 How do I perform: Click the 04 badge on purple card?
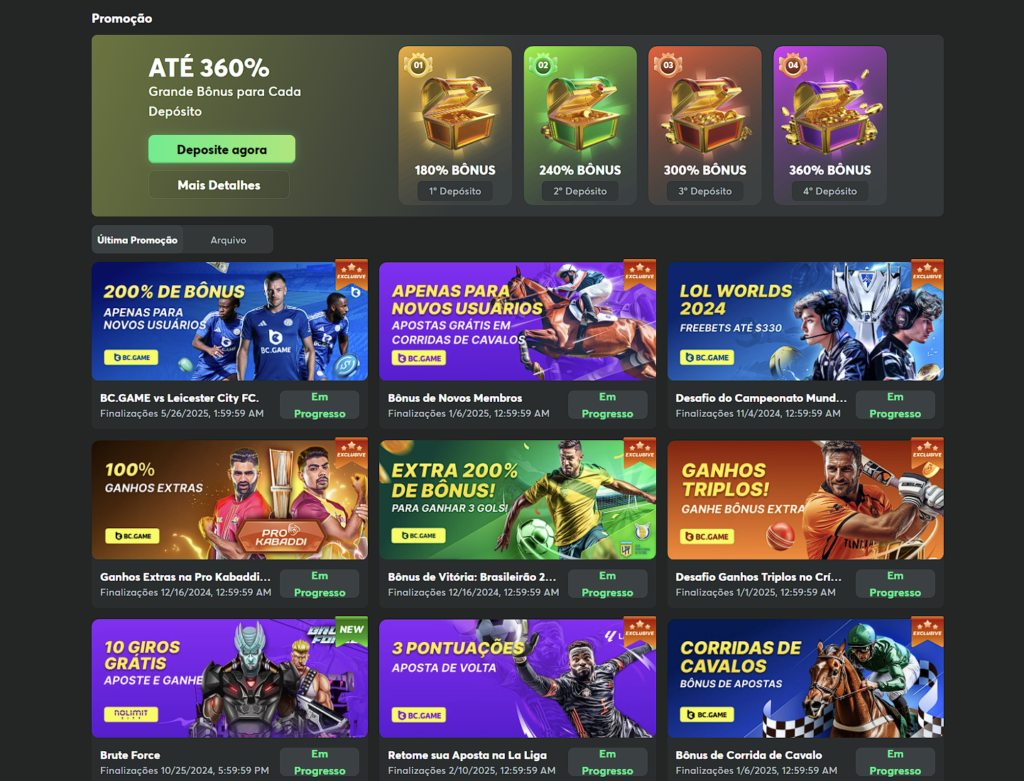click(x=793, y=65)
